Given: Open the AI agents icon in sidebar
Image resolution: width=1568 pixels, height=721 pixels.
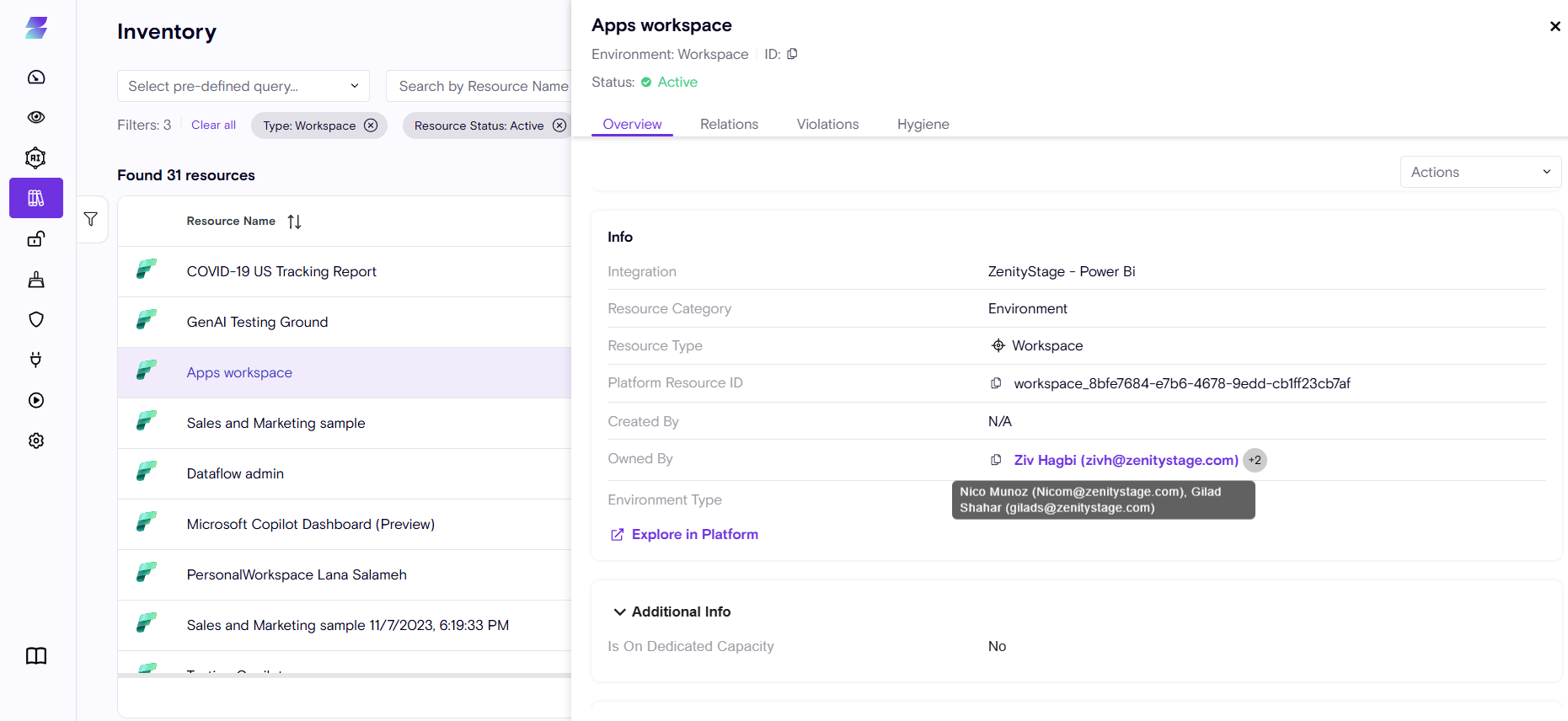Looking at the screenshot, I should (x=36, y=158).
